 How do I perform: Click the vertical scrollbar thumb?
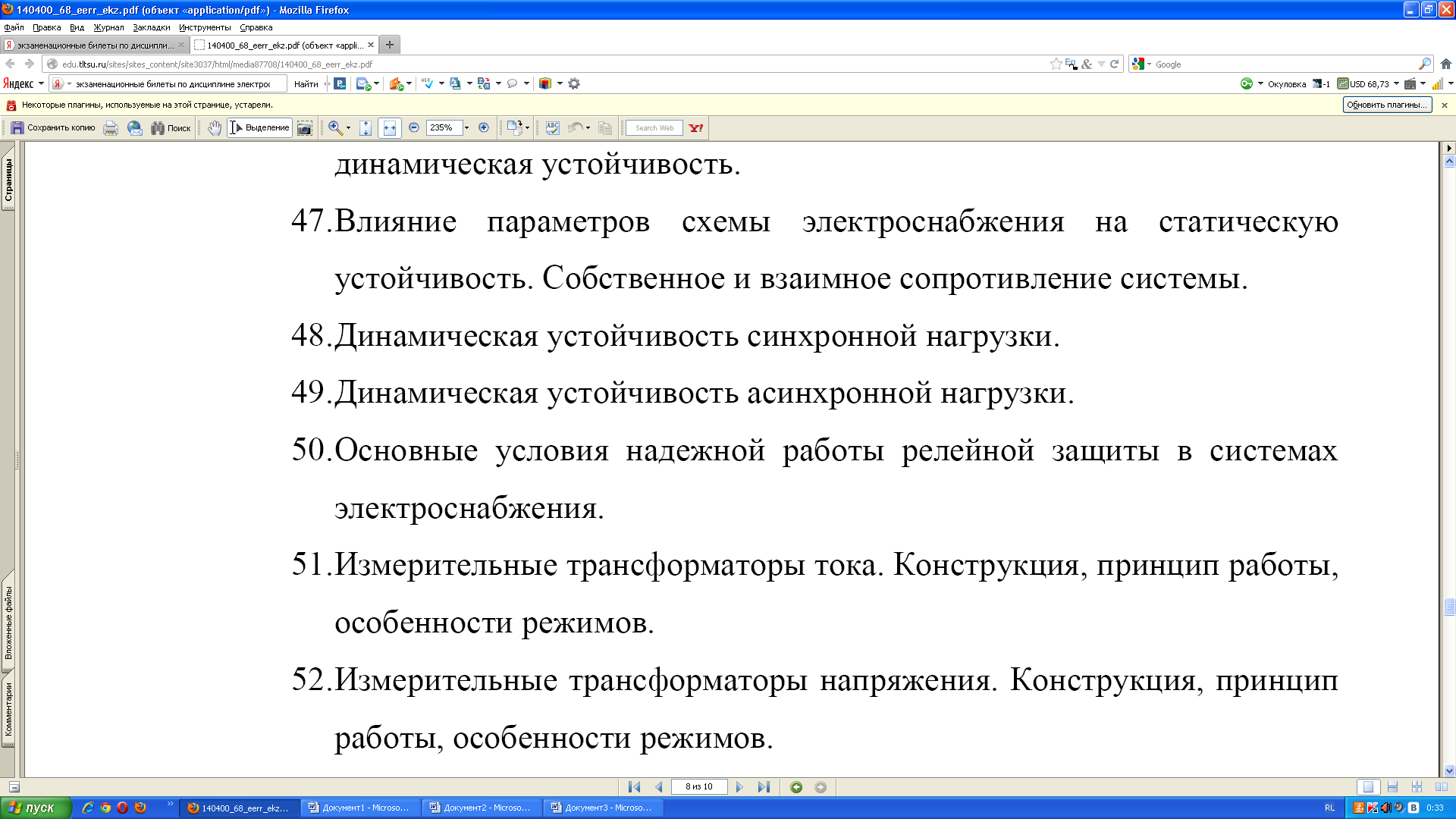tap(1449, 607)
